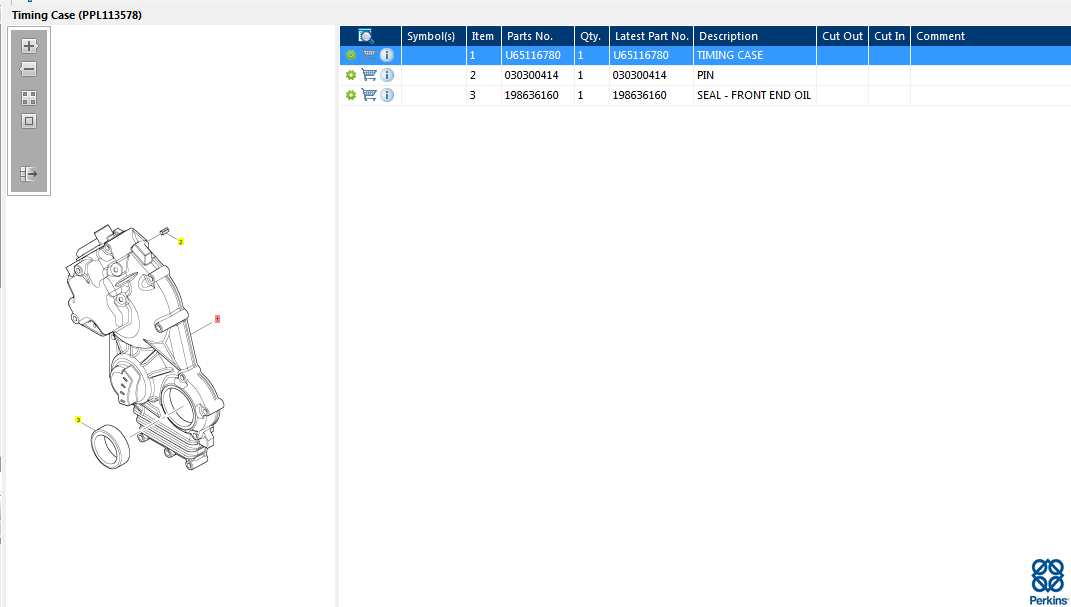Sort by Qty. column header
This screenshot has width=1071, height=607.
(x=592, y=36)
